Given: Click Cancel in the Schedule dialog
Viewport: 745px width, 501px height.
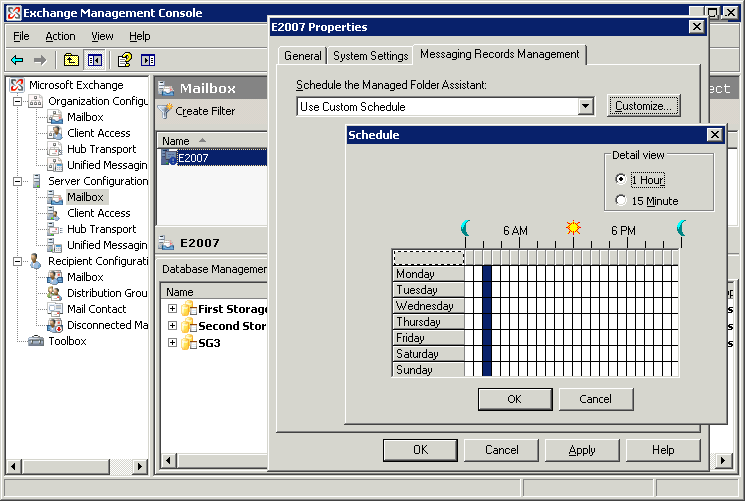Looking at the screenshot, I should 595,399.
